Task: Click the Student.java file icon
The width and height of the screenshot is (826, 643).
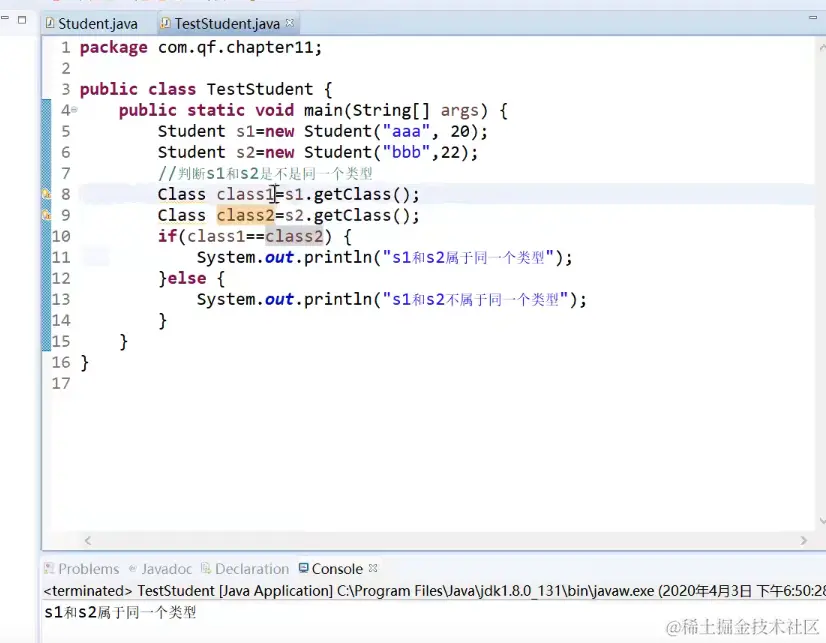Action: 50,23
